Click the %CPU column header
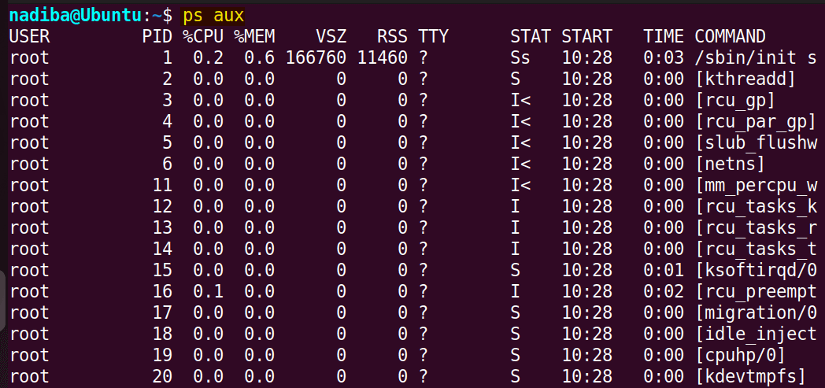825x388 pixels. (203, 36)
